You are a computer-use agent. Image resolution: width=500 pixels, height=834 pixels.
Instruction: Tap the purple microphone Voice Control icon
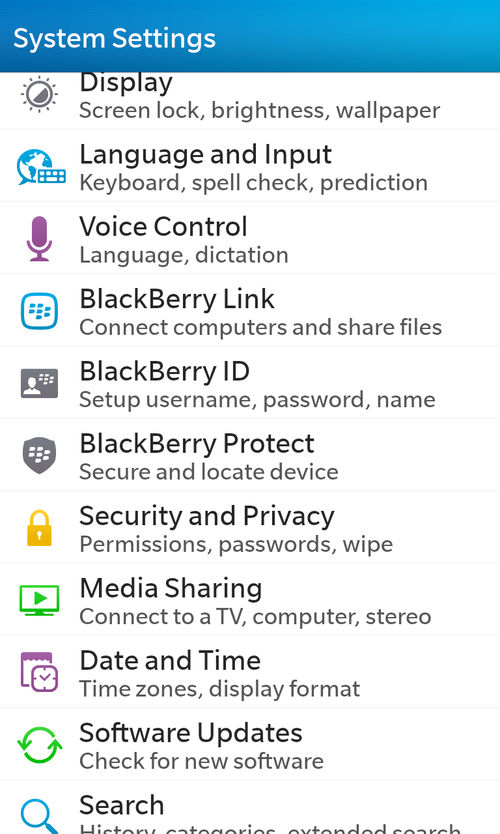pos(39,239)
